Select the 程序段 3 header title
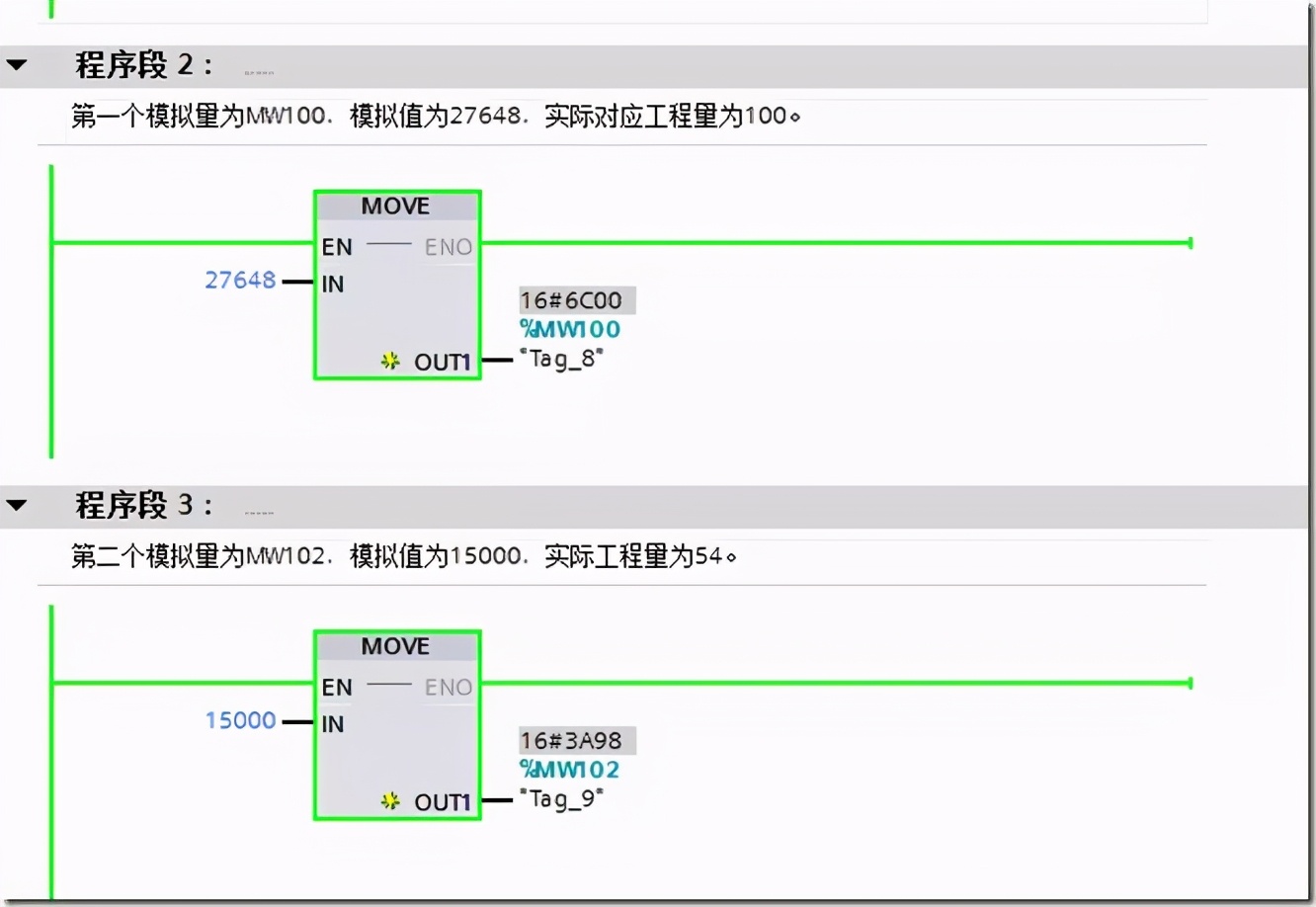Image resolution: width=1316 pixels, height=907 pixels. point(143,506)
